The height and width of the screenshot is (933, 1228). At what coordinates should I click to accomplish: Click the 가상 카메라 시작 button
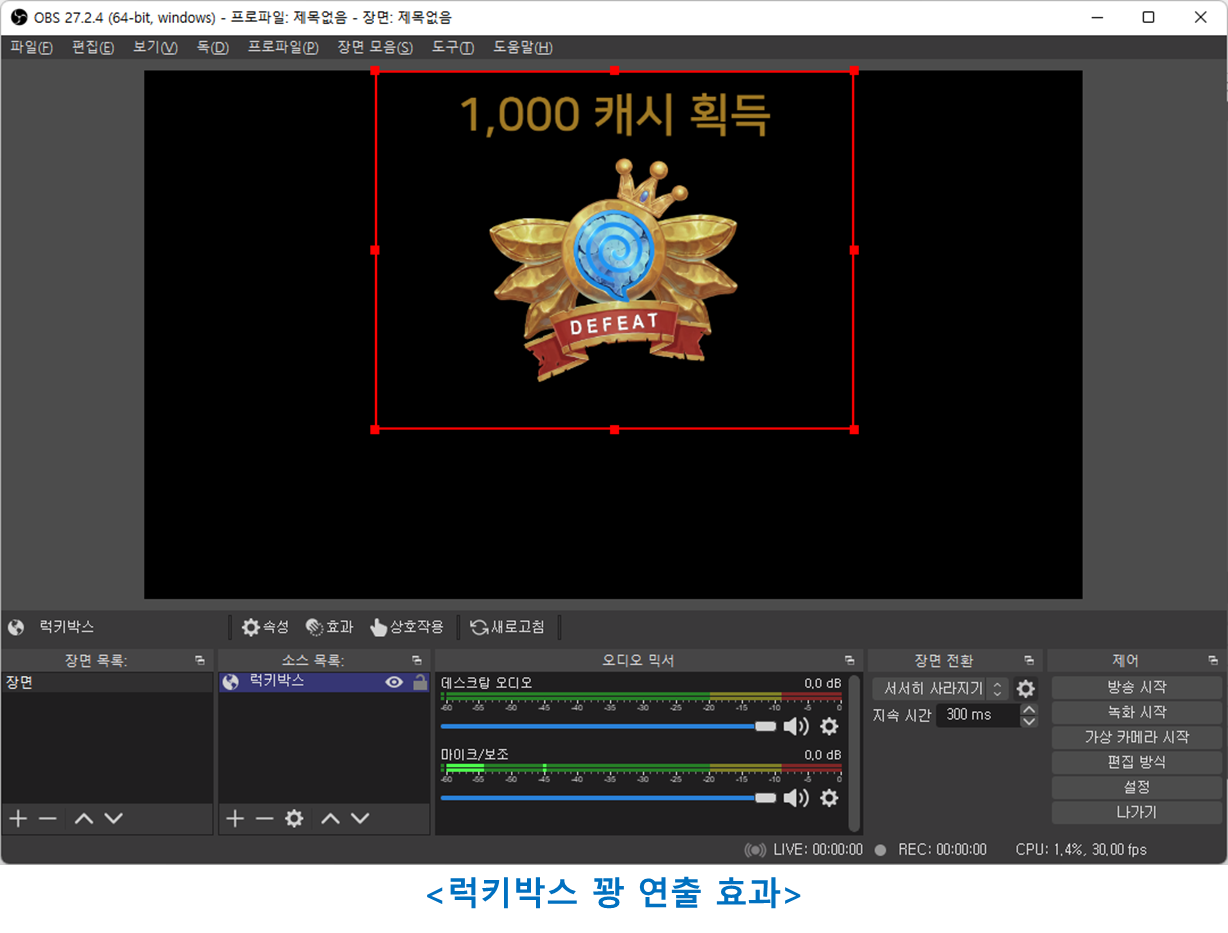click(1137, 738)
